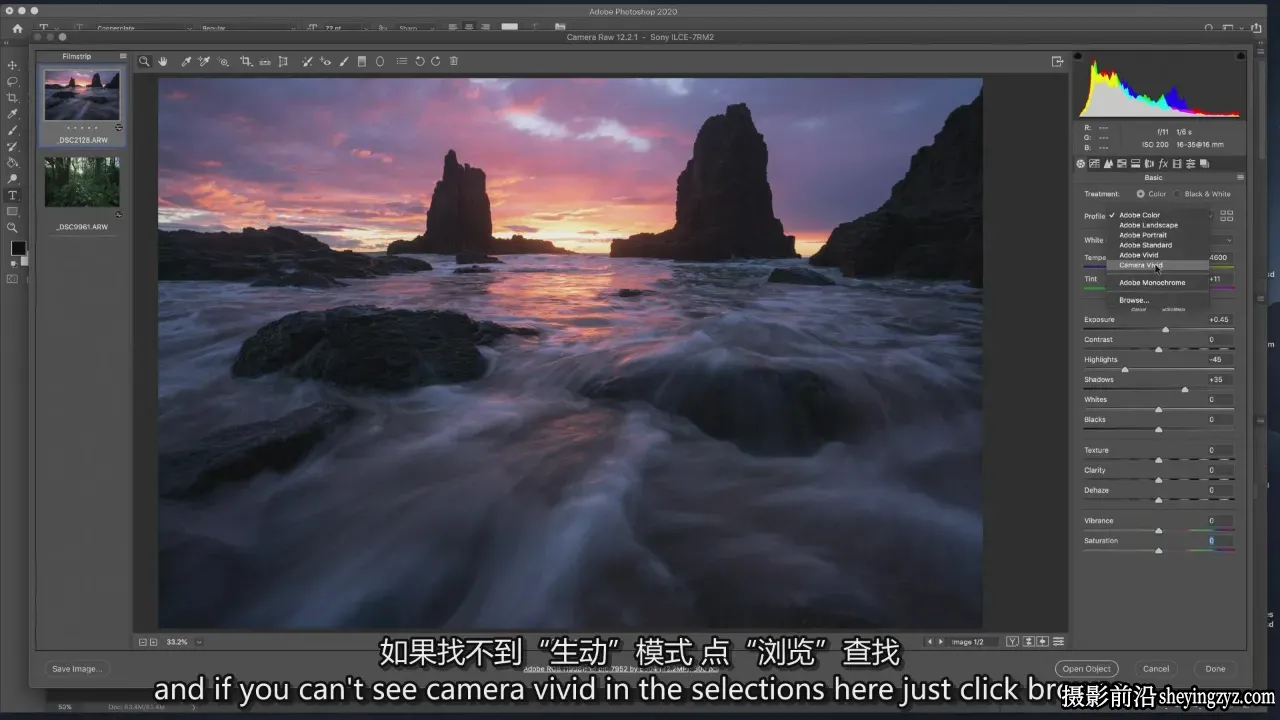Toggle before/after Y preview icon
Screen dimensions: 1280x720
click(1012, 642)
